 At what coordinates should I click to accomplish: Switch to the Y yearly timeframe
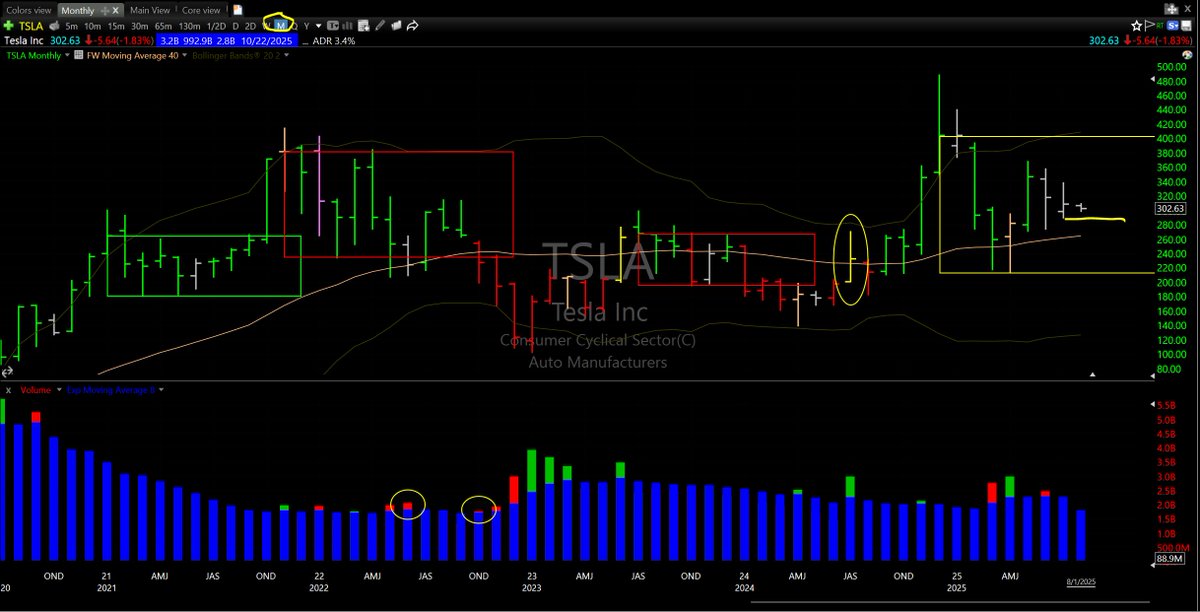307,25
